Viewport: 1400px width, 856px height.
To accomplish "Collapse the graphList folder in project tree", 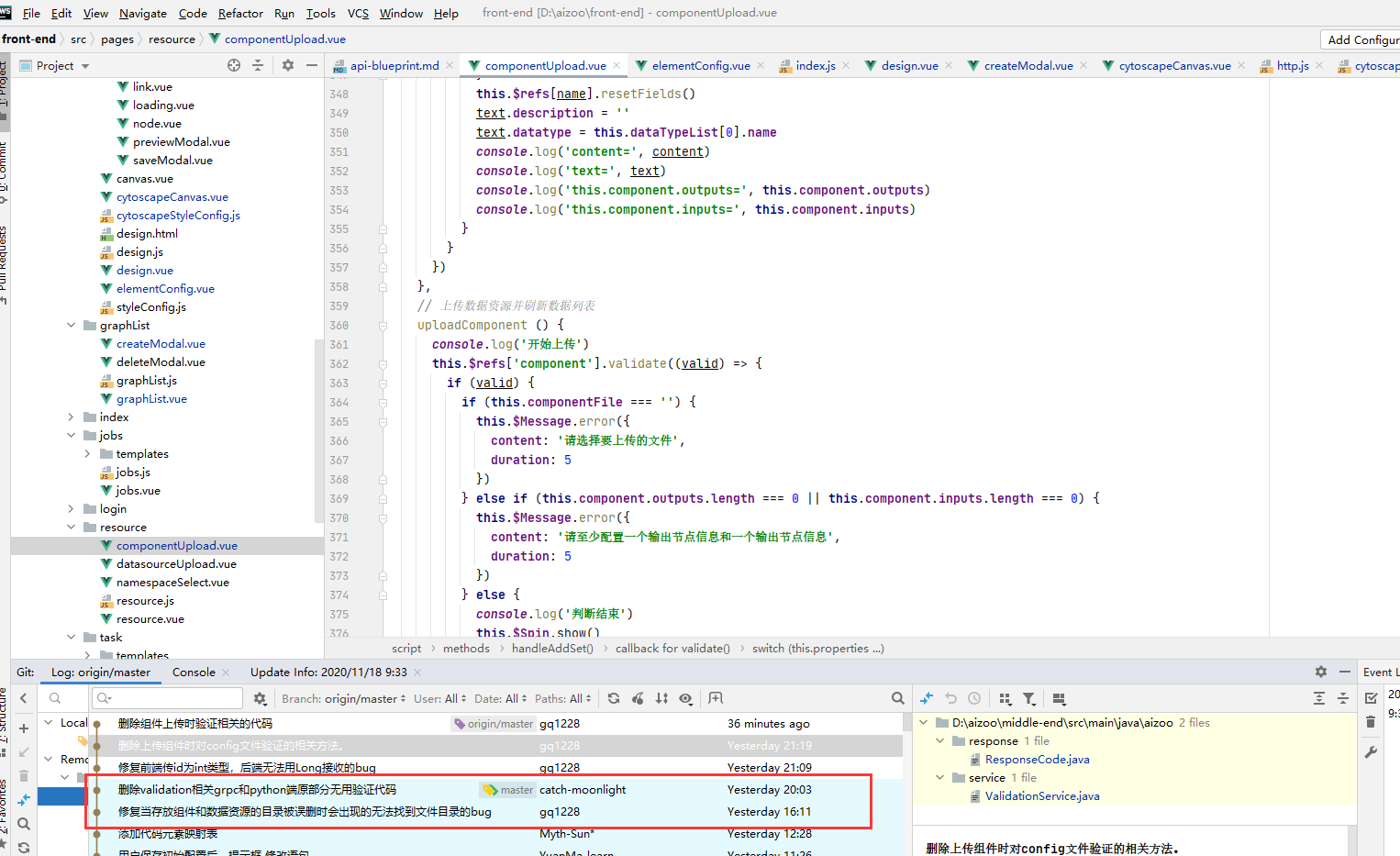I will pyautogui.click(x=71, y=325).
